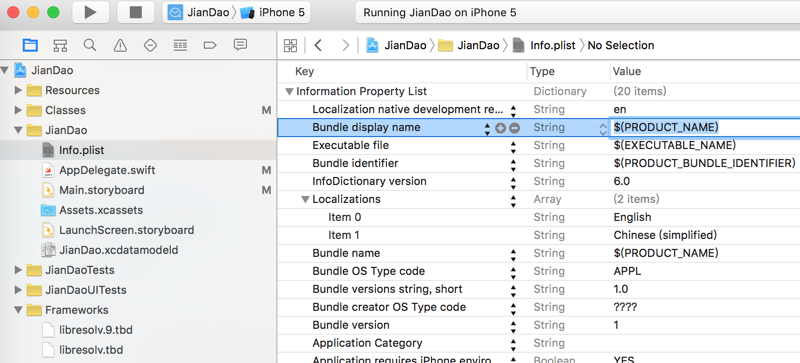Expand the Resources folder
The height and width of the screenshot is (363, 800).
pos(18,90)
